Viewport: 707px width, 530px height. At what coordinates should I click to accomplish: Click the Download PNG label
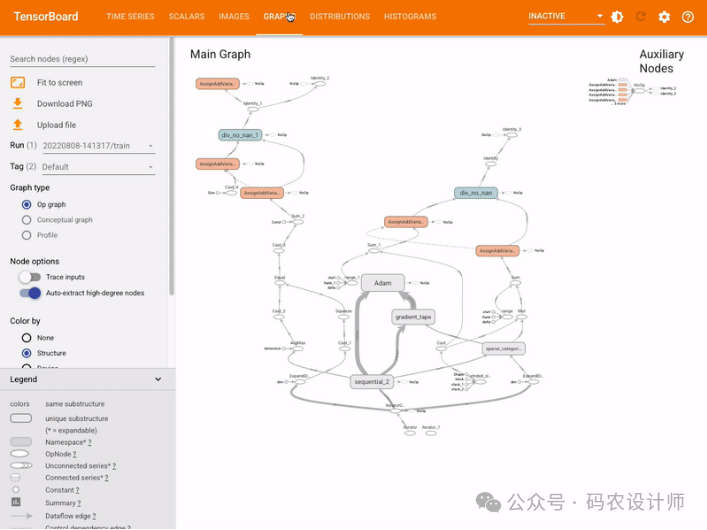(64, 104)
